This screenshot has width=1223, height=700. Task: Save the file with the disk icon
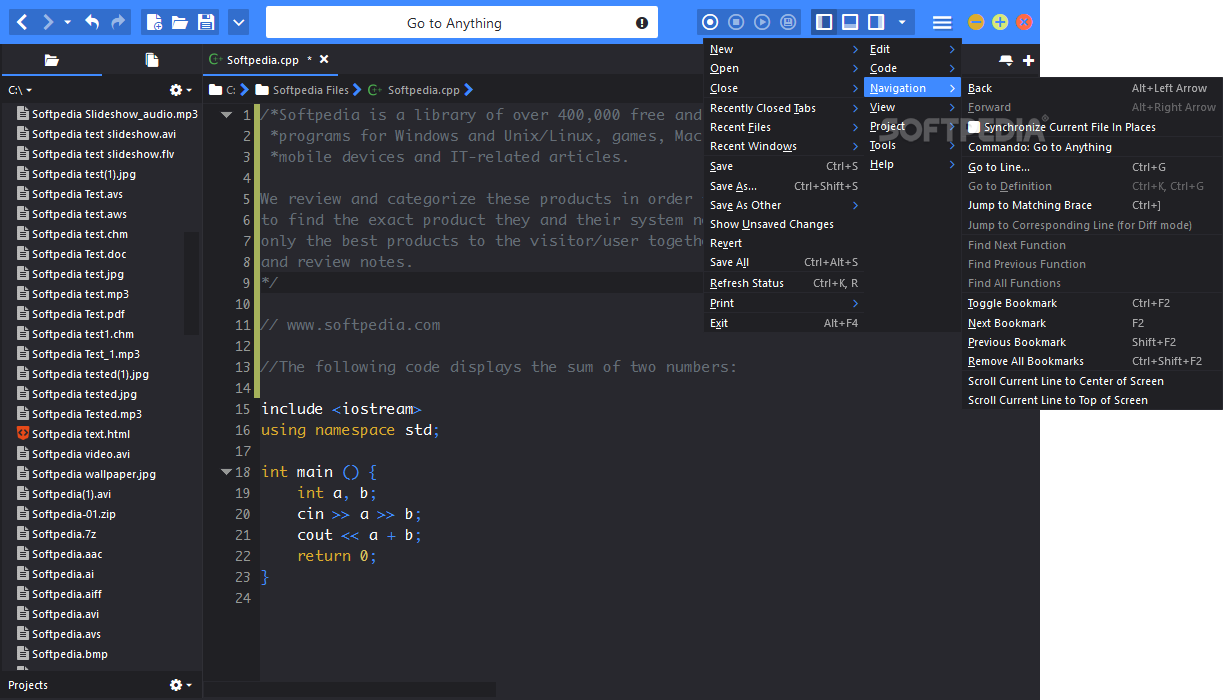pos(205,22)
